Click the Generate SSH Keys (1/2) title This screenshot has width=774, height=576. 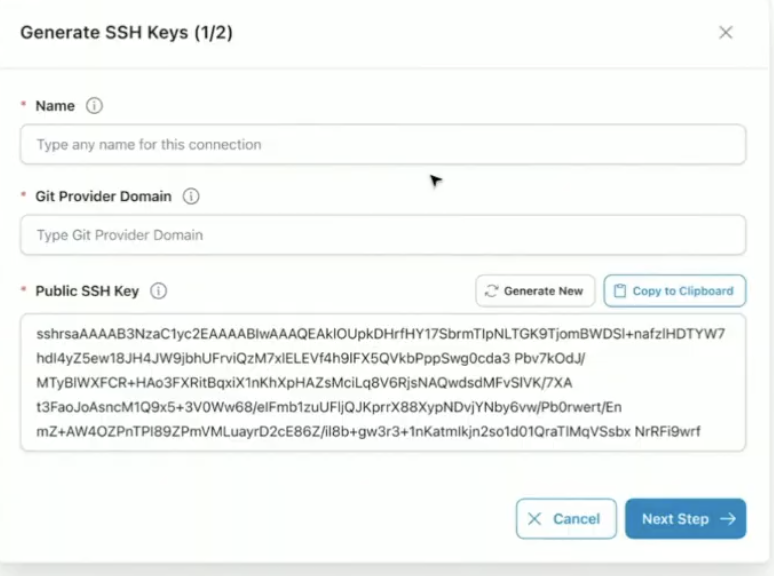click(x=127, y=33)
